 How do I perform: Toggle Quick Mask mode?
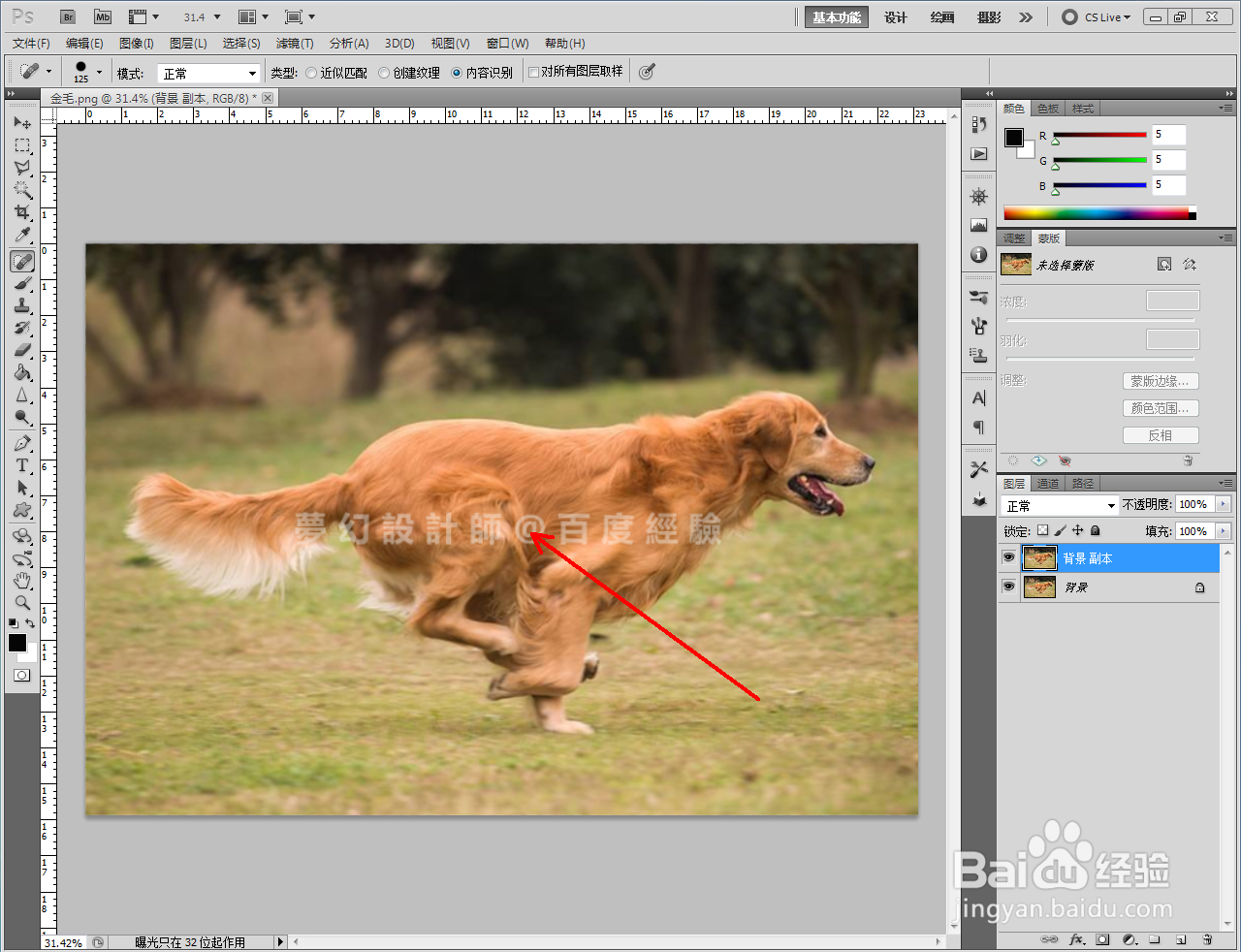22,676
